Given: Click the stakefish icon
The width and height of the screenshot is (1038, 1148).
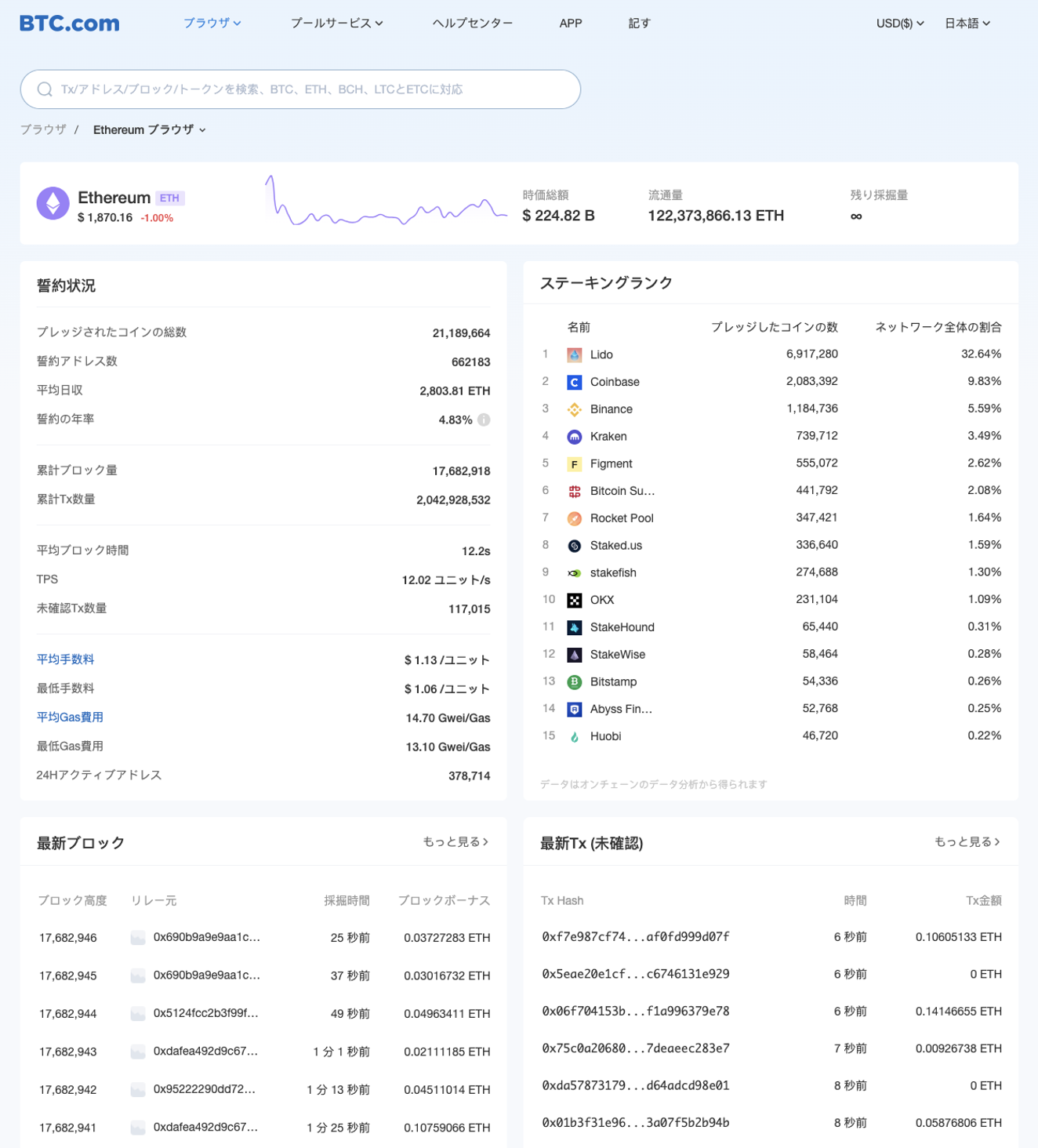Looking at the screenshot, I should (x=573, y=572).
